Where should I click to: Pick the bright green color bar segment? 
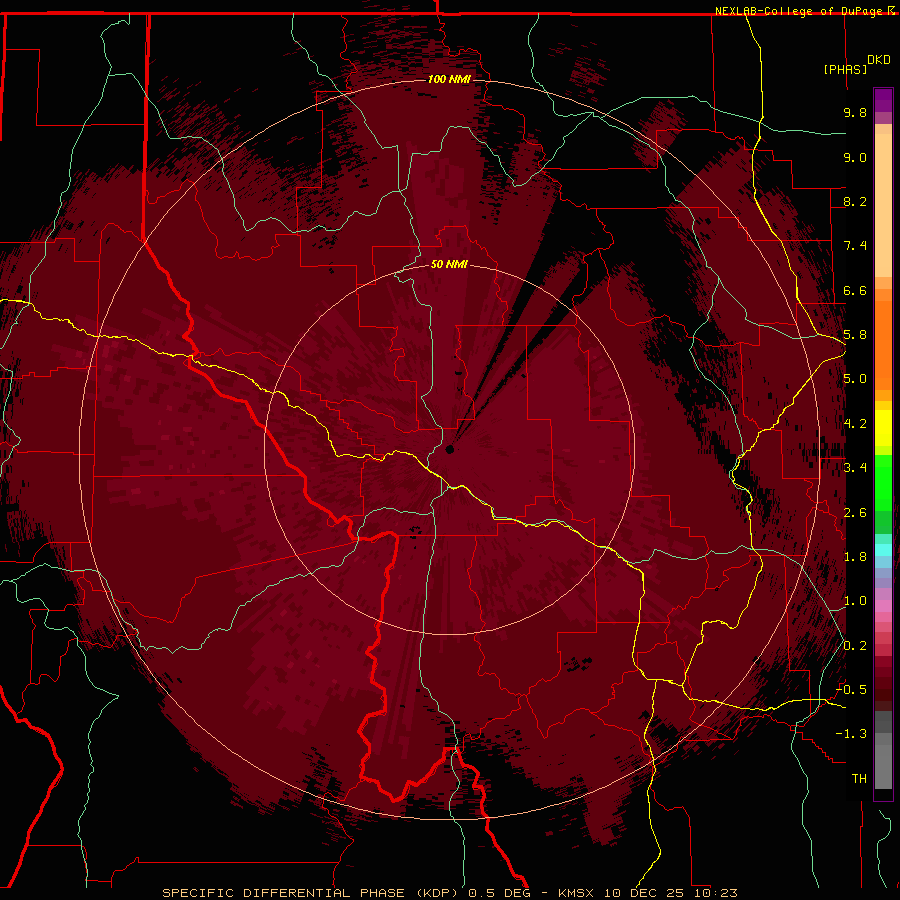click(x=883, y=483)
